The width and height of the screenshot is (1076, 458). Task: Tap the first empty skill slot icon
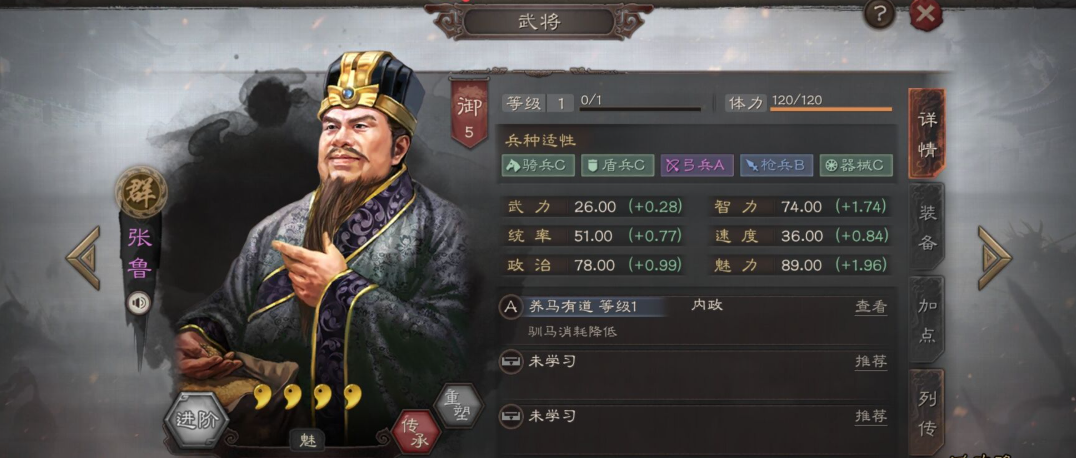[x=511, y=362]
